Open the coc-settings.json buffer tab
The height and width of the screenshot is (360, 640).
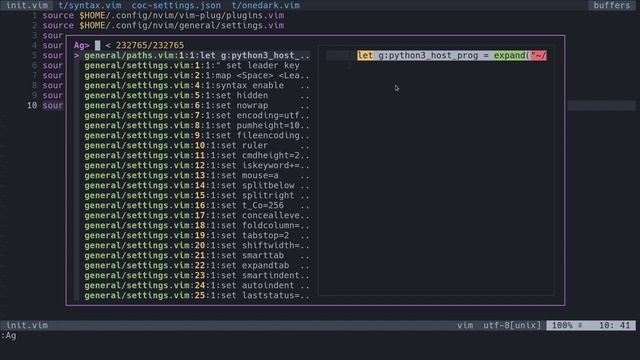pyautogui.click(x=176, y=5)
